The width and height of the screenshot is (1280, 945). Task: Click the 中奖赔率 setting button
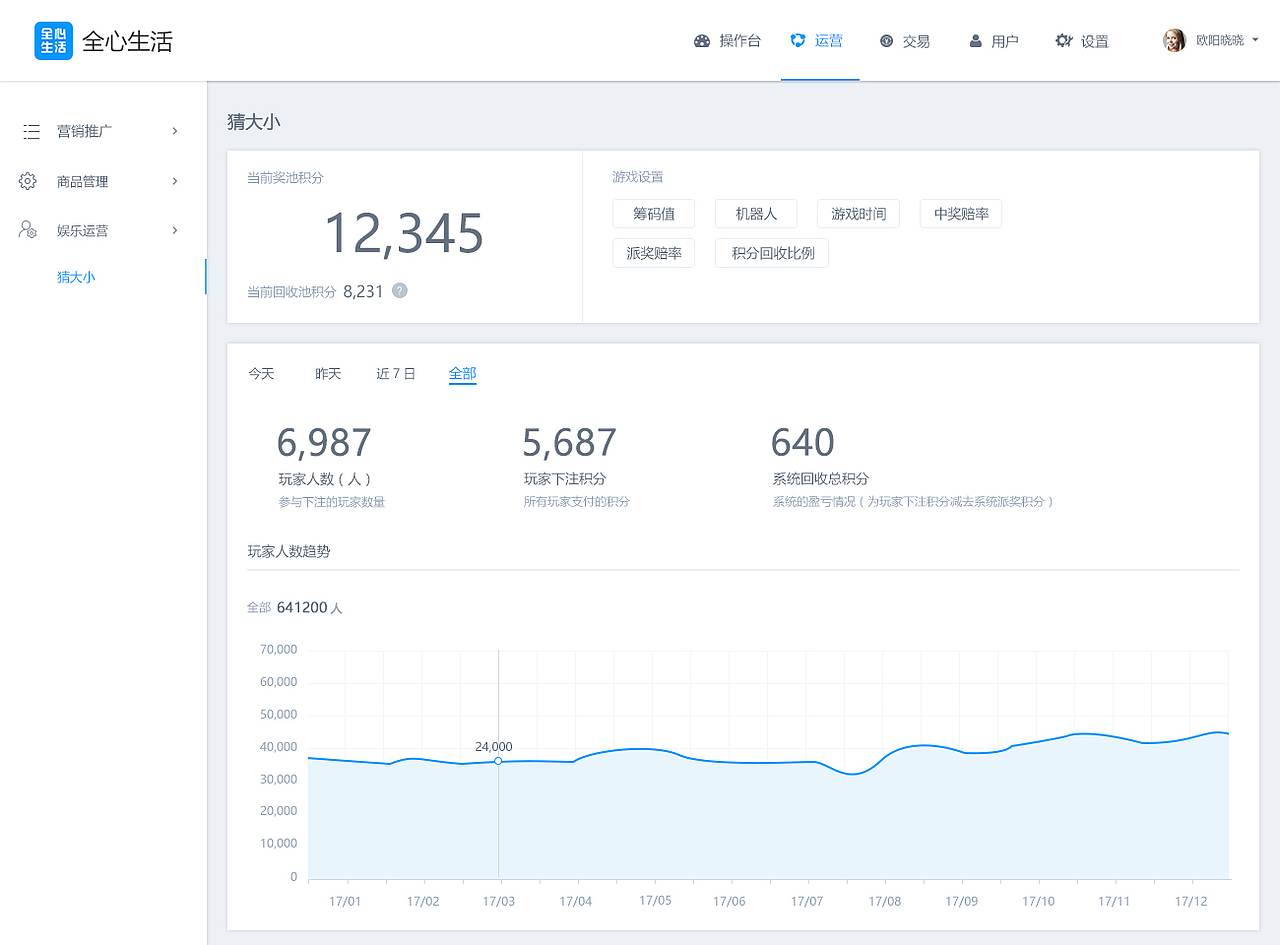tap(961, 213)
